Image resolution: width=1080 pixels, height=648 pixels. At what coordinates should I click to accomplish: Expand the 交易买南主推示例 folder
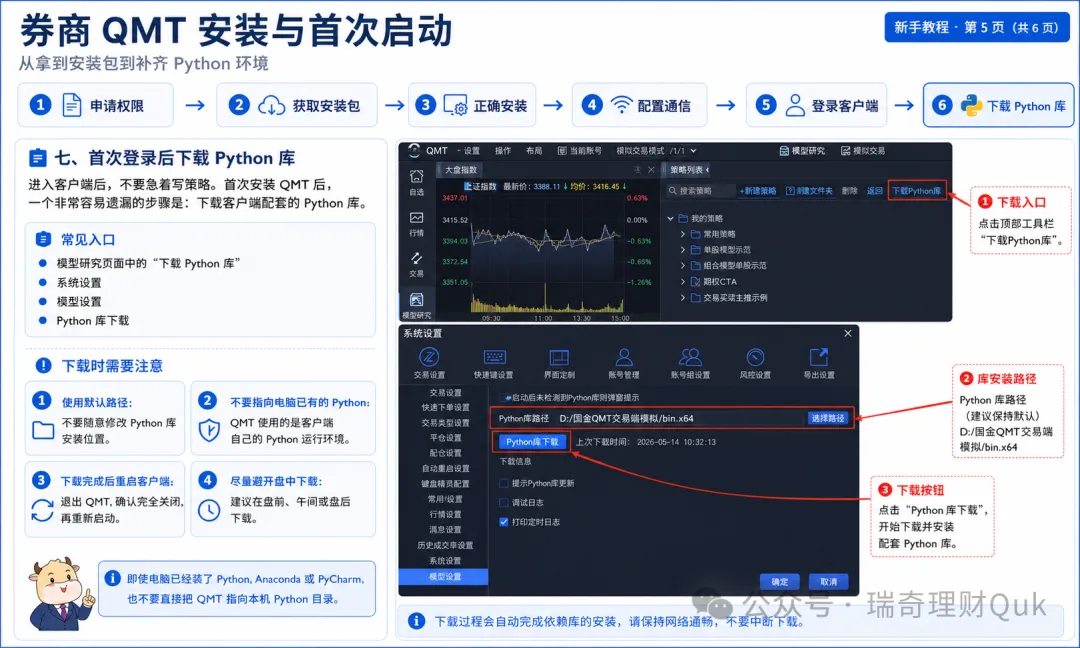[683, 298]
